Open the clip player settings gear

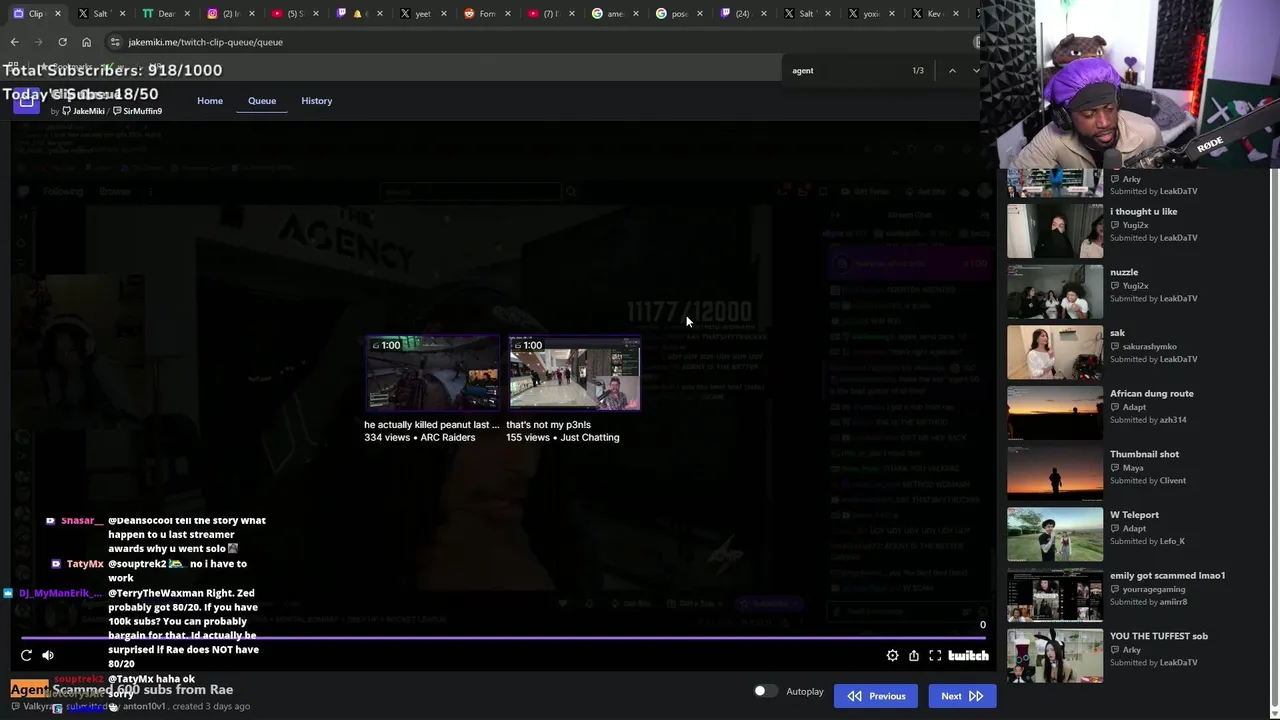point(892,655)
